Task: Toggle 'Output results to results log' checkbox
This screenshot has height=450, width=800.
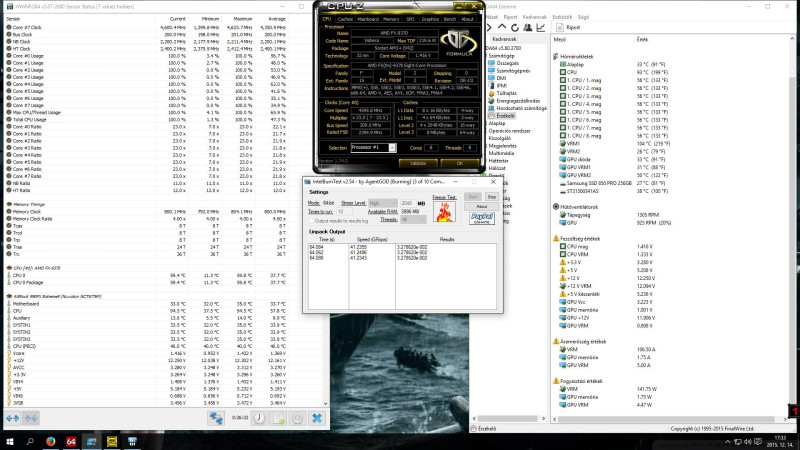Action: pos(311,221)
